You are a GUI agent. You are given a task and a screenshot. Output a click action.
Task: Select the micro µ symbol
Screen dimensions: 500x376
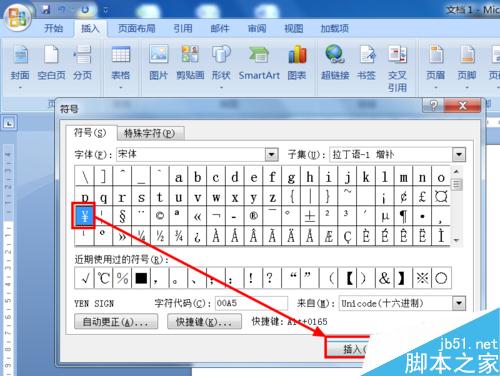(385, 216)
